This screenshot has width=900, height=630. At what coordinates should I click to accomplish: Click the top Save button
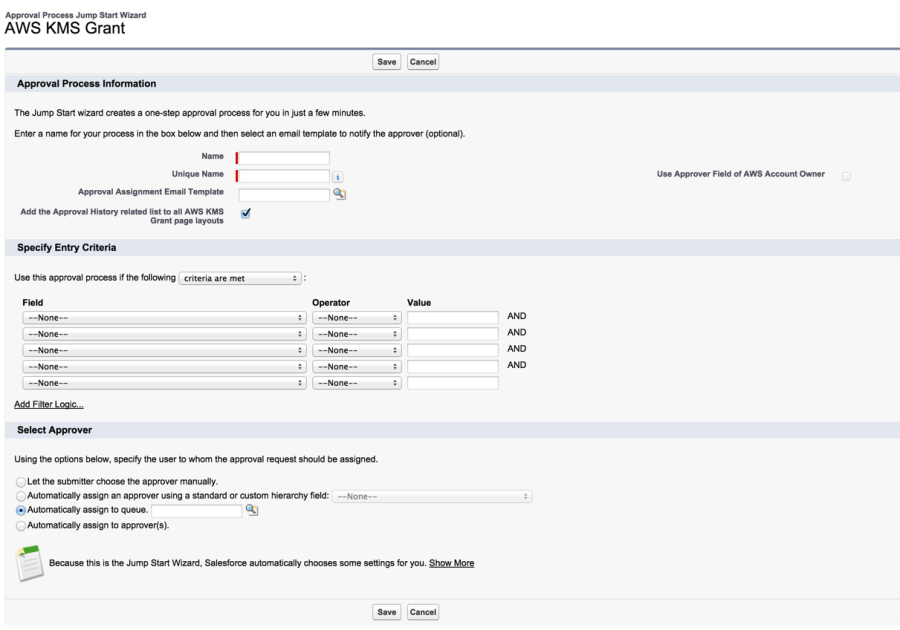(386, 62)
